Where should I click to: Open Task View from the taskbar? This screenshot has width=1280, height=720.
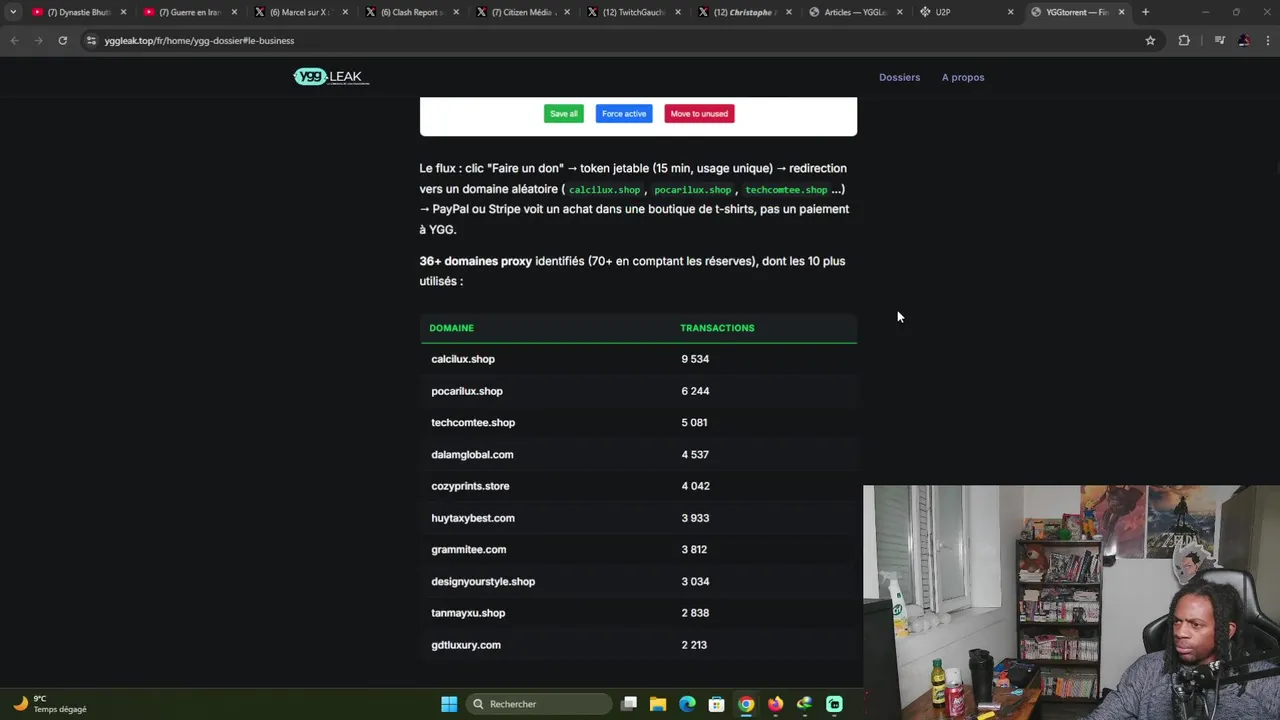coord(629,704)
